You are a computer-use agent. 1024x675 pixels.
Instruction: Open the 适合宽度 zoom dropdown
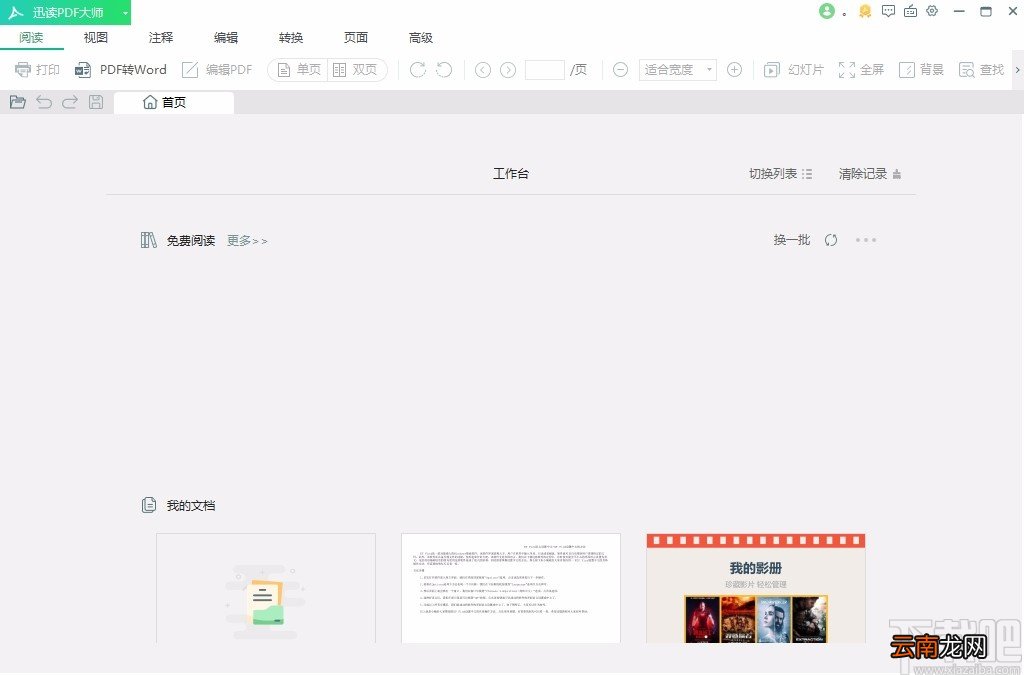coord(677,69)
